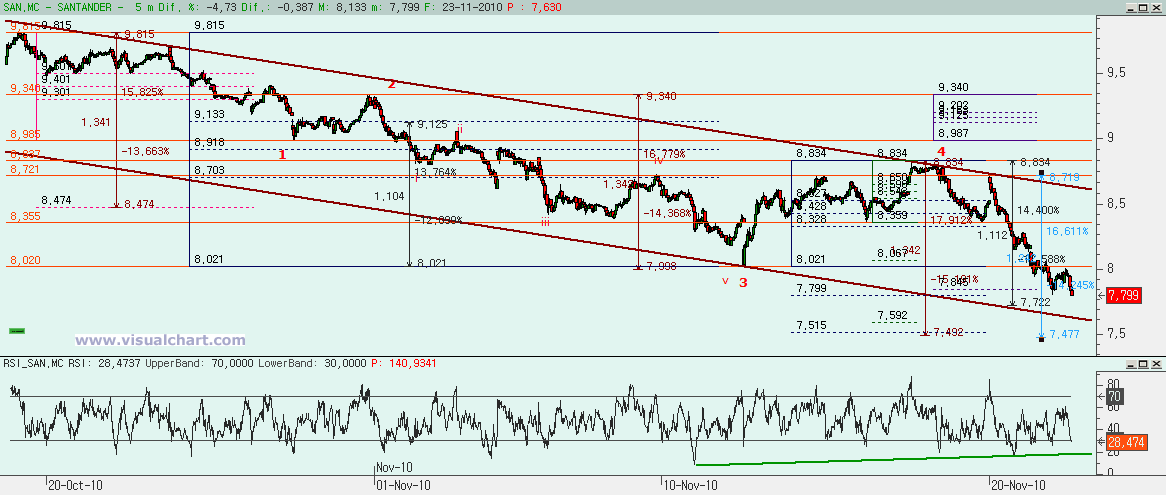This screenshot has width=1166, height=495.
Task: Click the red 1,341 range label
Action: pyautogui.click(x=95, y=122)
